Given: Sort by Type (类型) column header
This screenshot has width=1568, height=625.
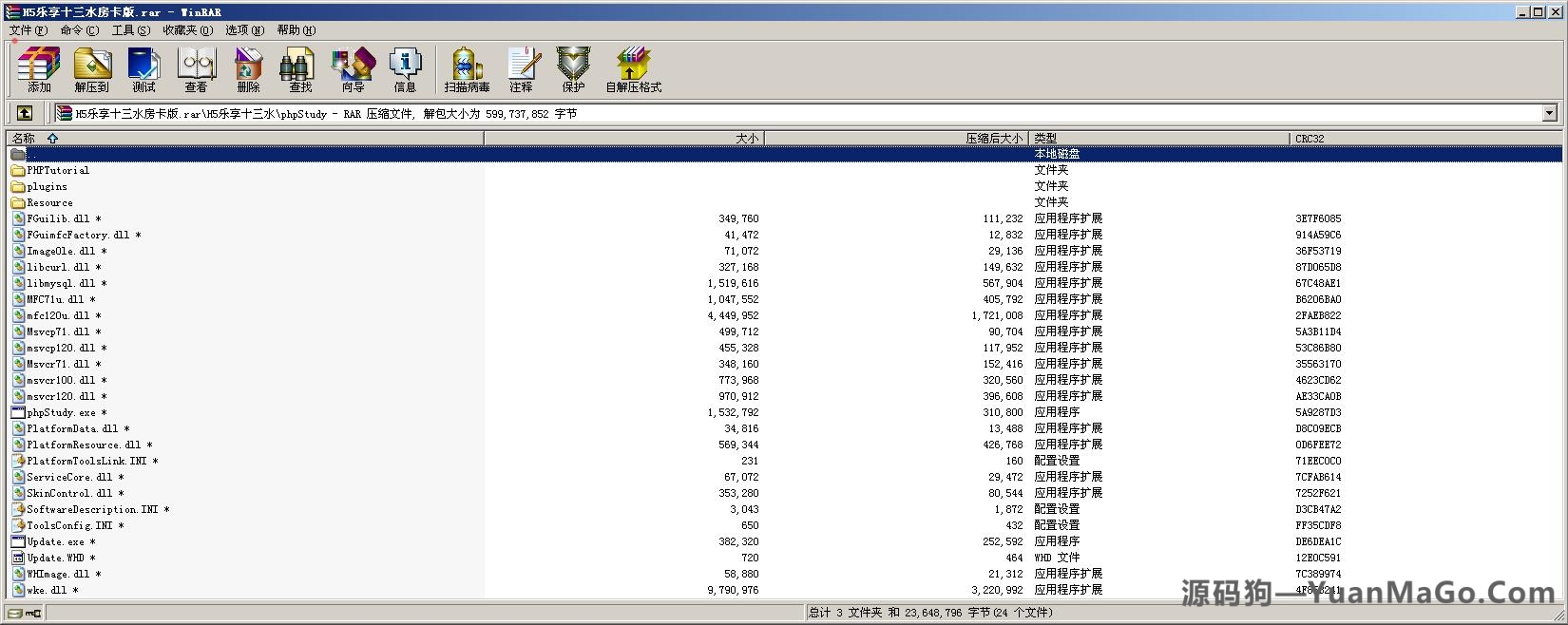Looking at the screenshot, I should click(x=1160, y=138).
